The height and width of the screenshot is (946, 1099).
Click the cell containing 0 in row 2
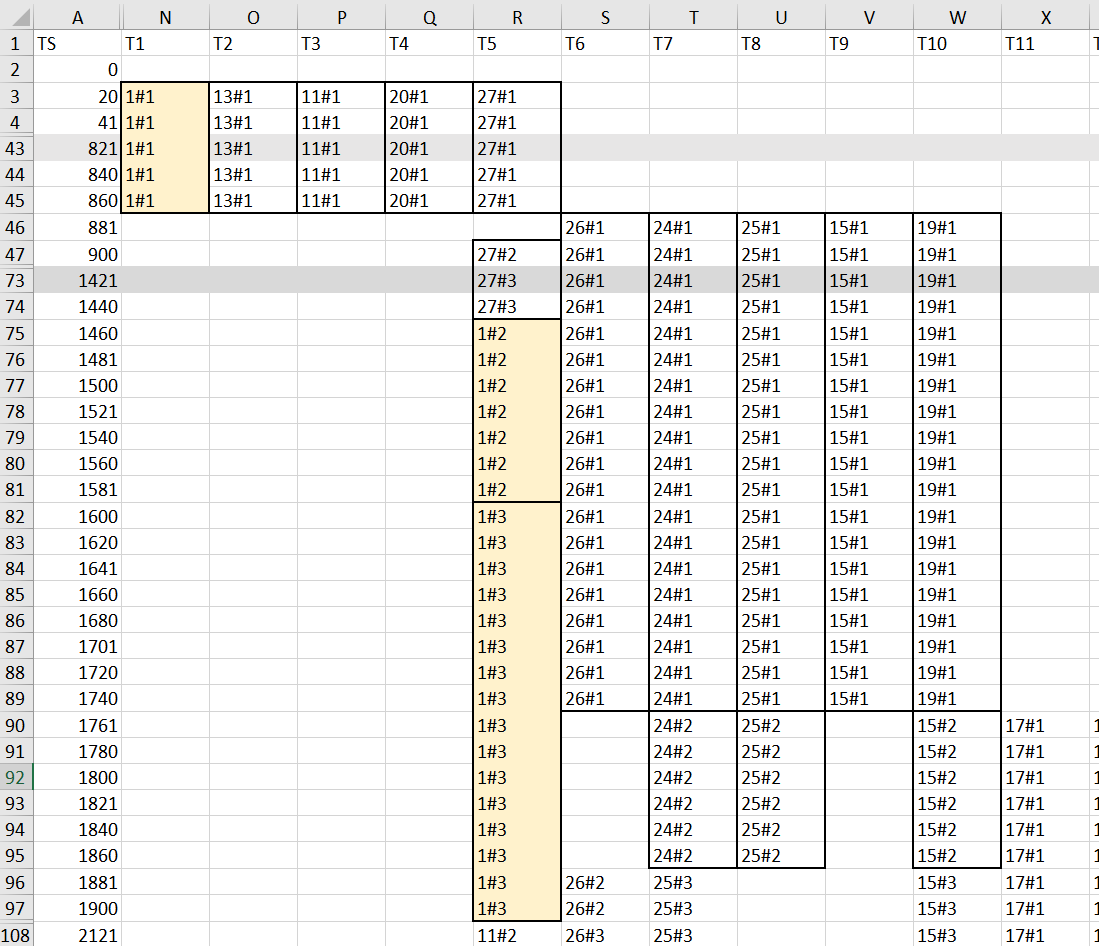click(77, 70)
